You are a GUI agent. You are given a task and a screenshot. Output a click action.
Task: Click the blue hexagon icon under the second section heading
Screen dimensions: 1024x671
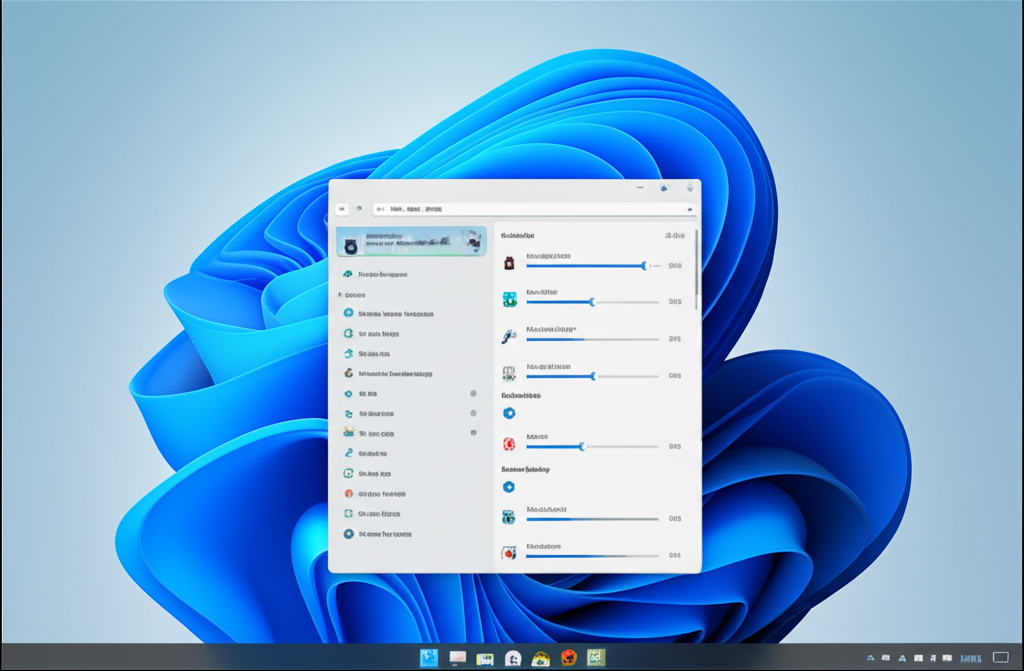509,413
